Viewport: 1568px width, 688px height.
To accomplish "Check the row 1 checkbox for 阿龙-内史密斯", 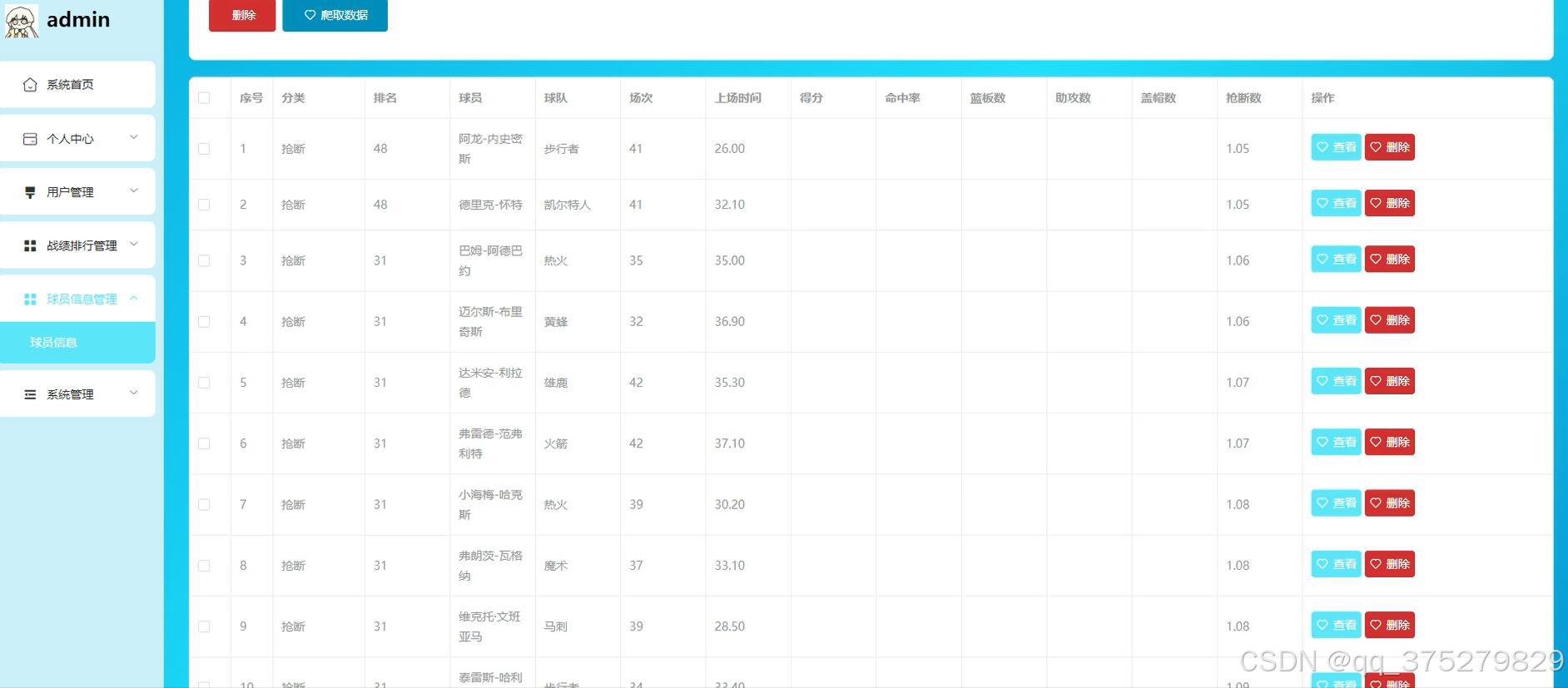I will coord(204,149).
